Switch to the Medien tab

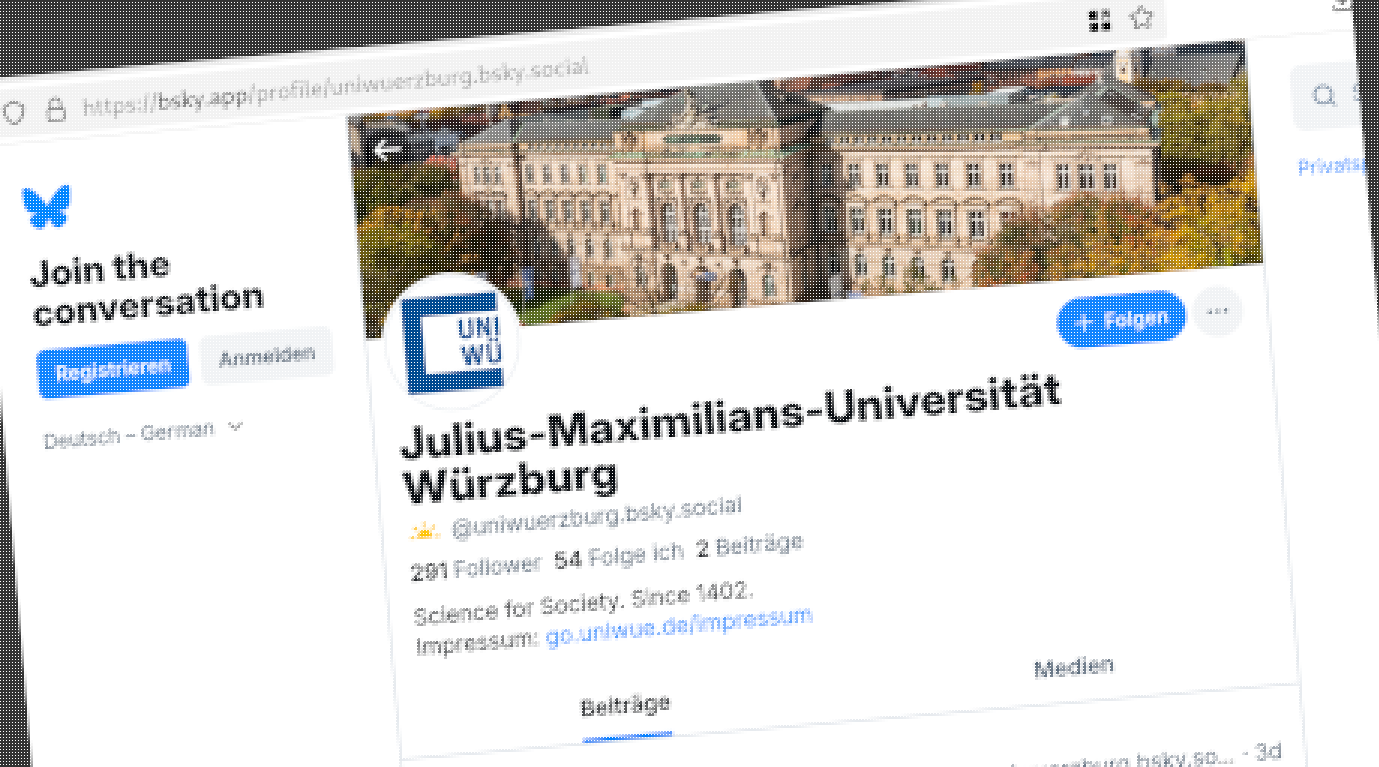pos(1073,668)
